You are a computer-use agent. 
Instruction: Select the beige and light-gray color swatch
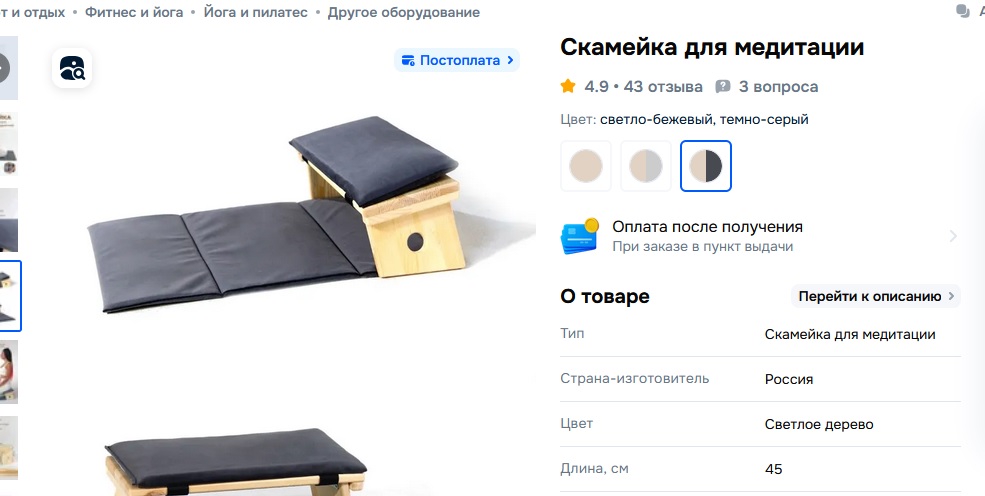[646, 166]
